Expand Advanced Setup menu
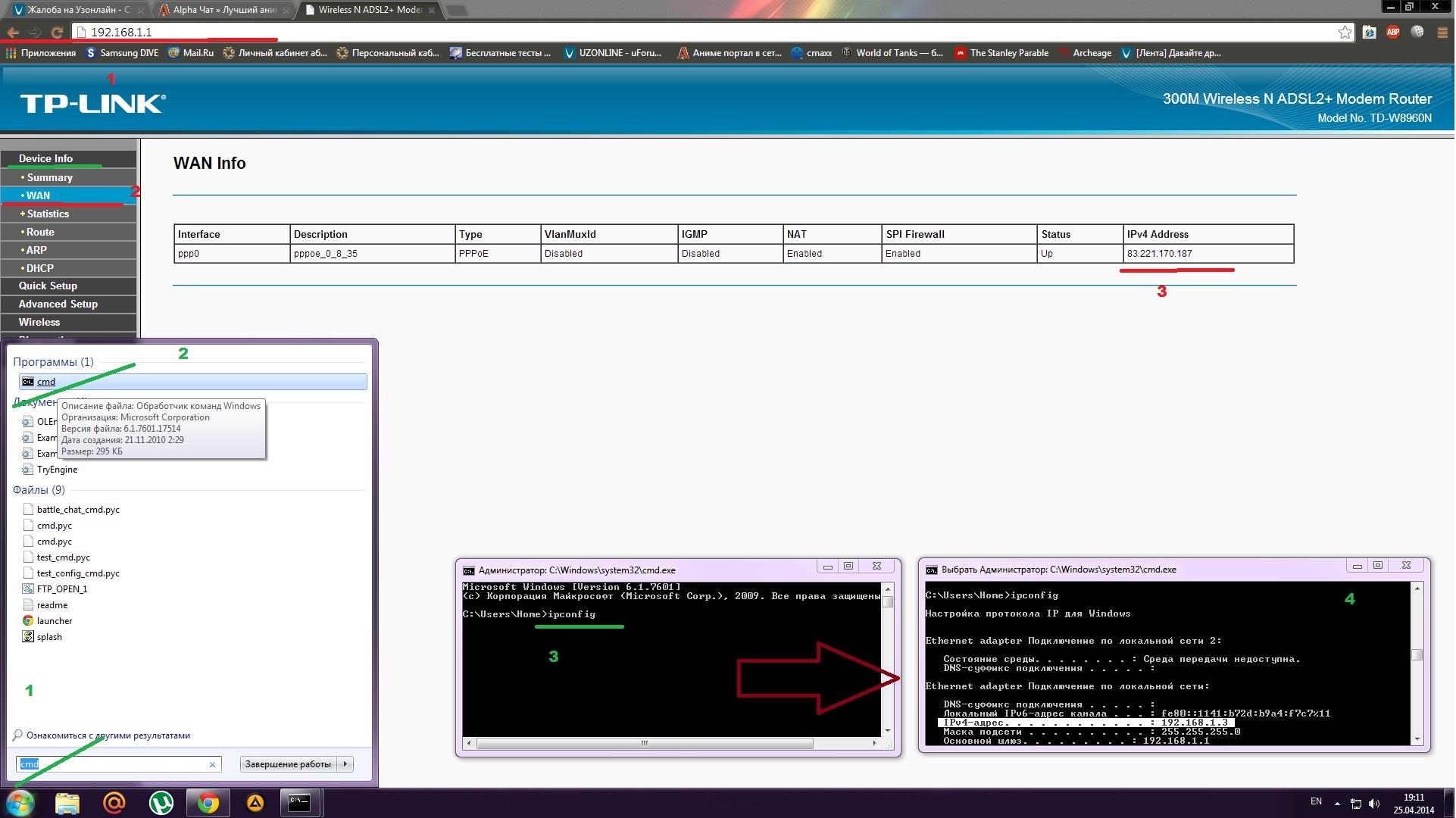This screenshot has height=818, width=1456. pos(58,304)
